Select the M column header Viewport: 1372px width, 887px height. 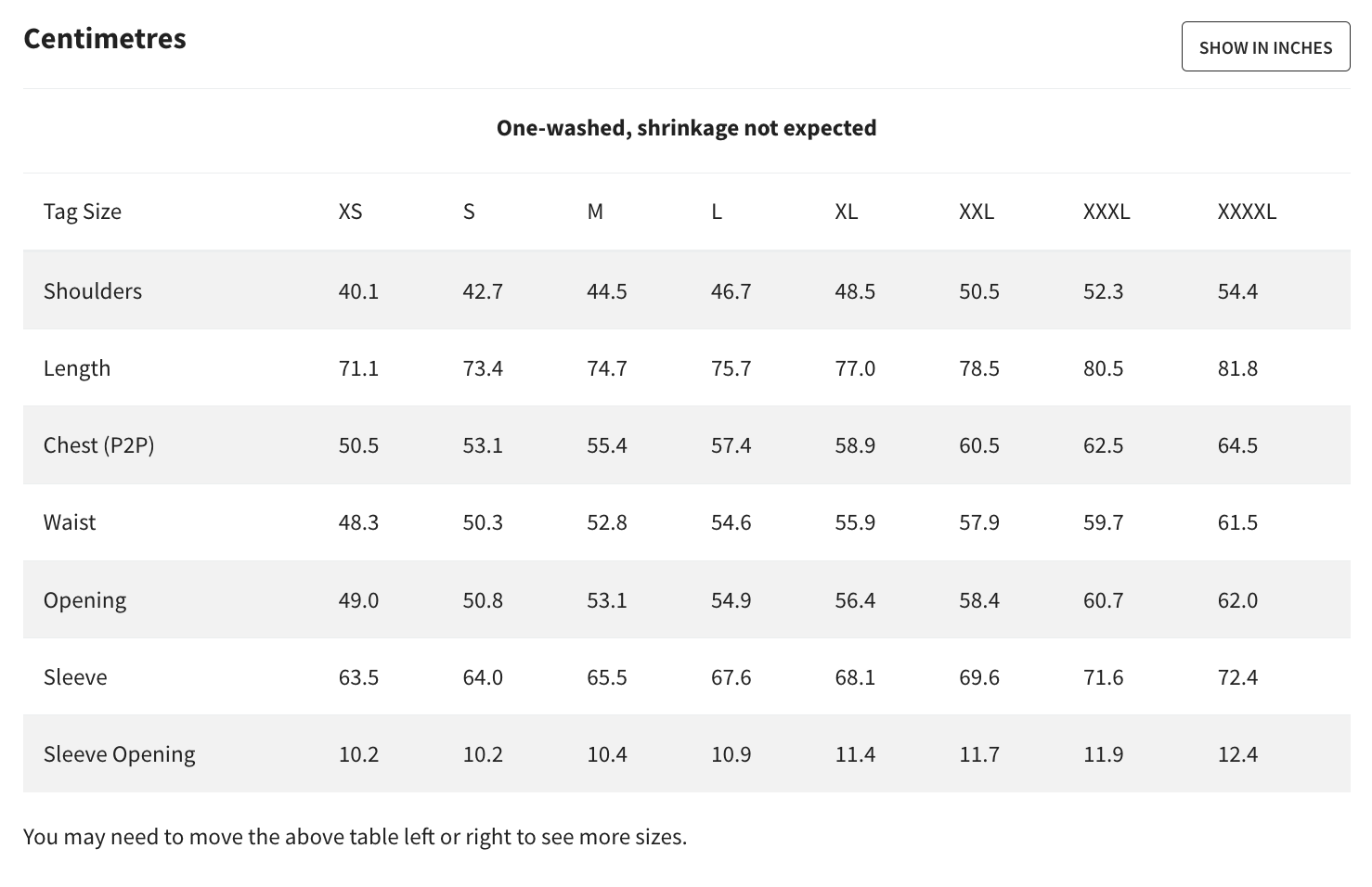595,212
